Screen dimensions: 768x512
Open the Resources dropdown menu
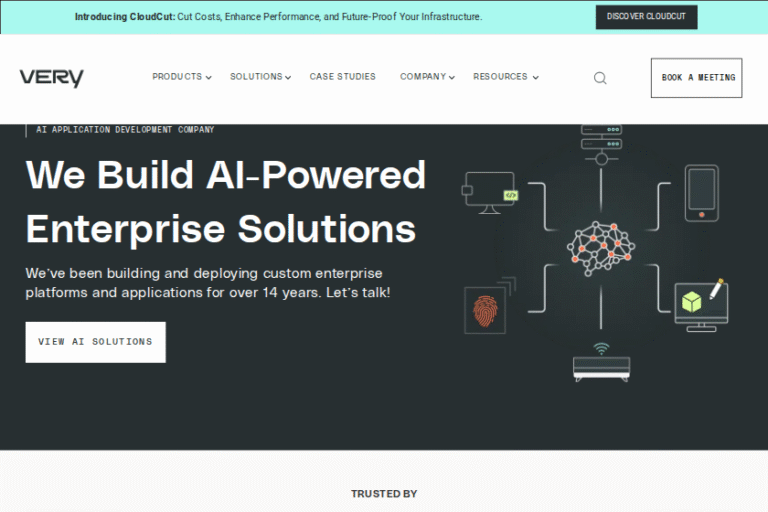(x=505, y=77)
